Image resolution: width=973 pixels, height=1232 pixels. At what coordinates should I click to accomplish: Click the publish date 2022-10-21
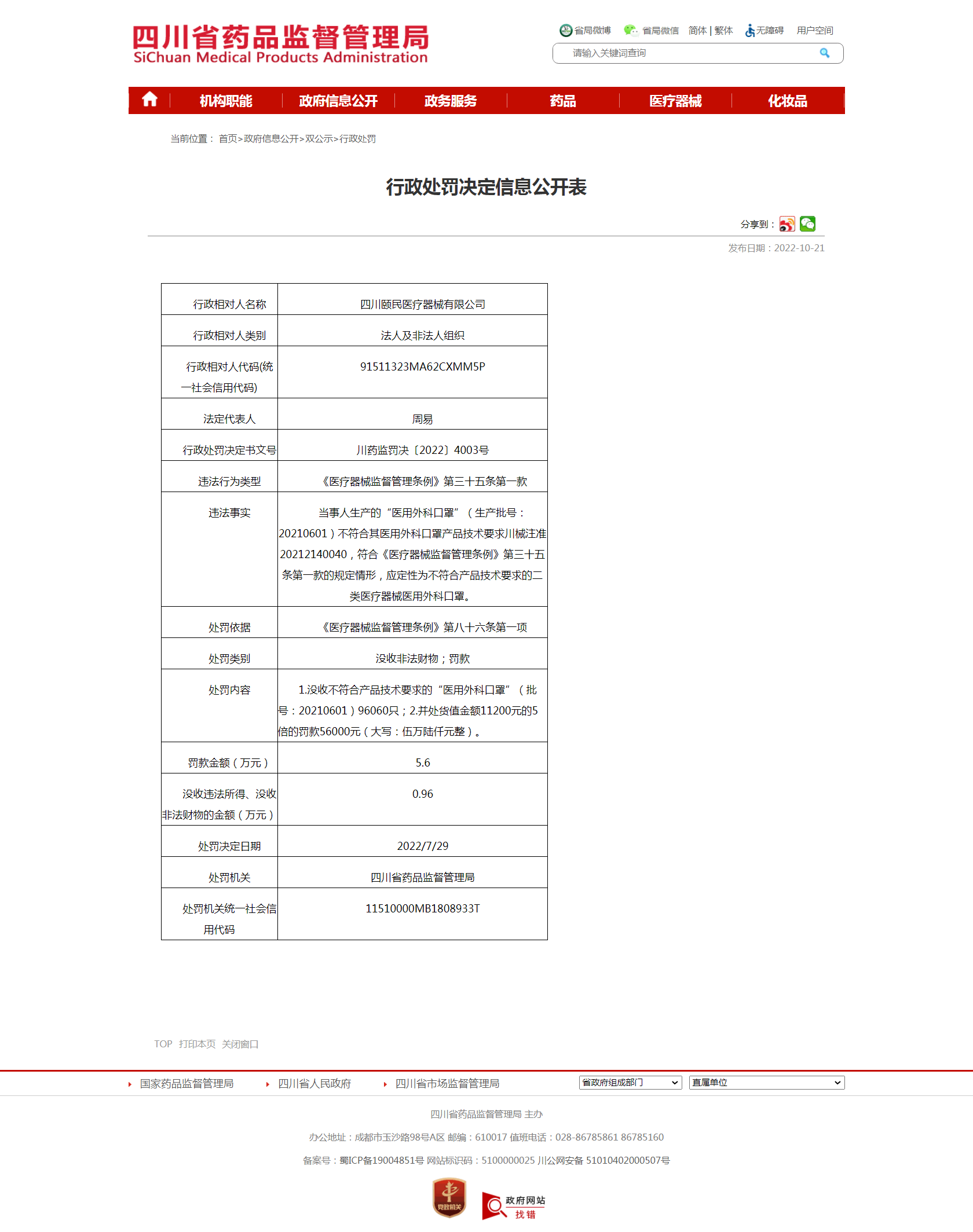pyautogui.click(x=799, y=248)
